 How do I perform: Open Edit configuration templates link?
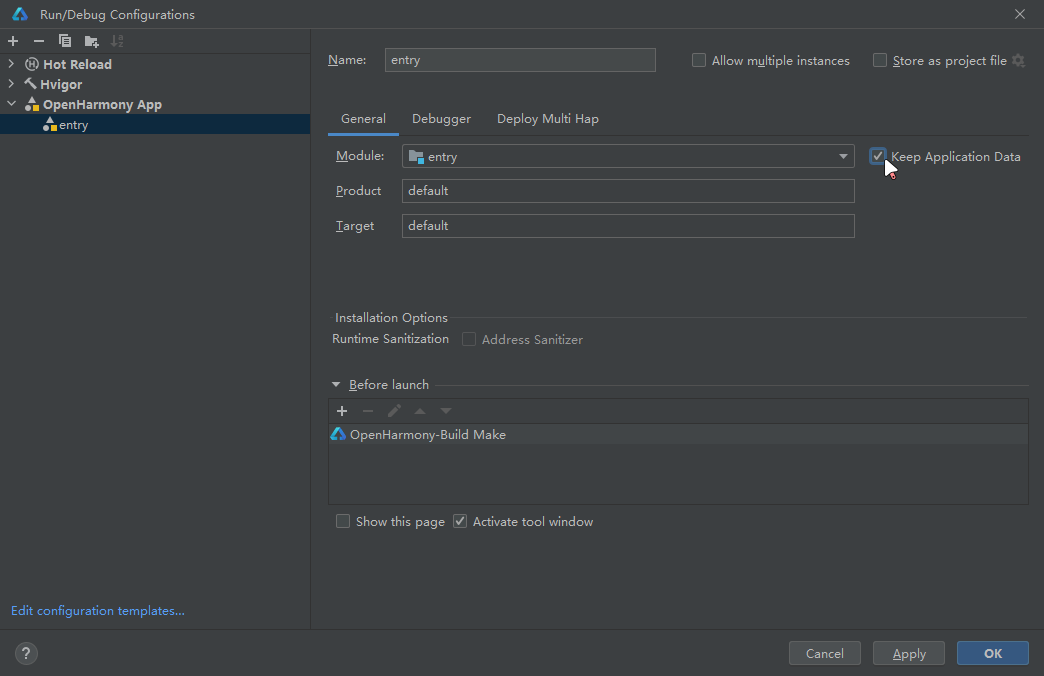pyautogui.click(x=98, y=610)
